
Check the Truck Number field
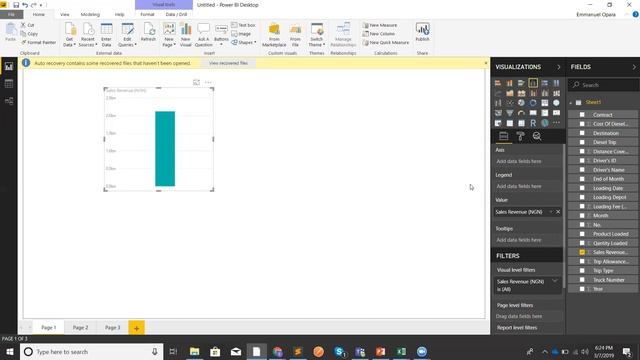pyautogui.click(x=582, y=280)
